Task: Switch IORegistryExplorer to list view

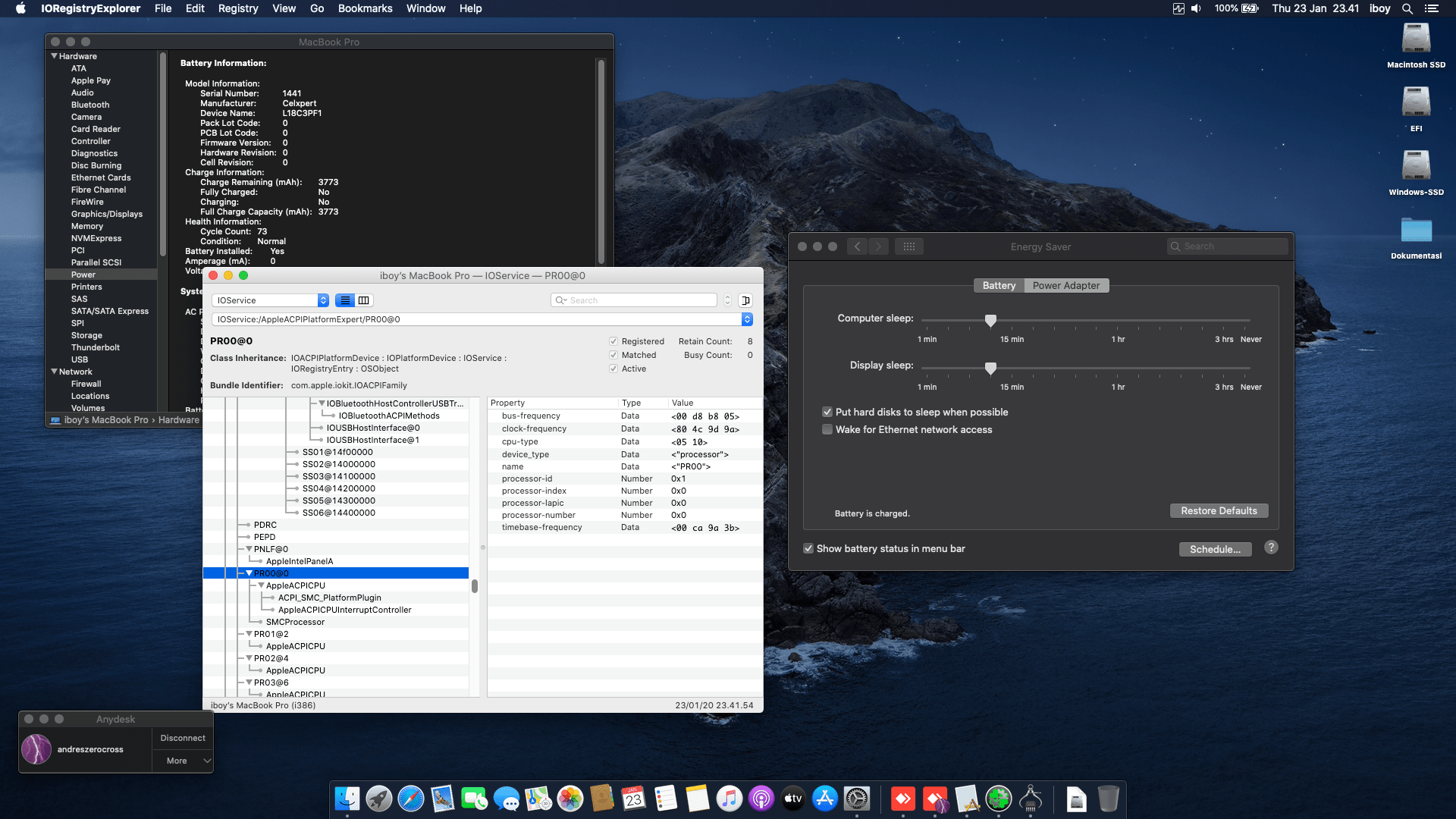Action: [345, 300]
